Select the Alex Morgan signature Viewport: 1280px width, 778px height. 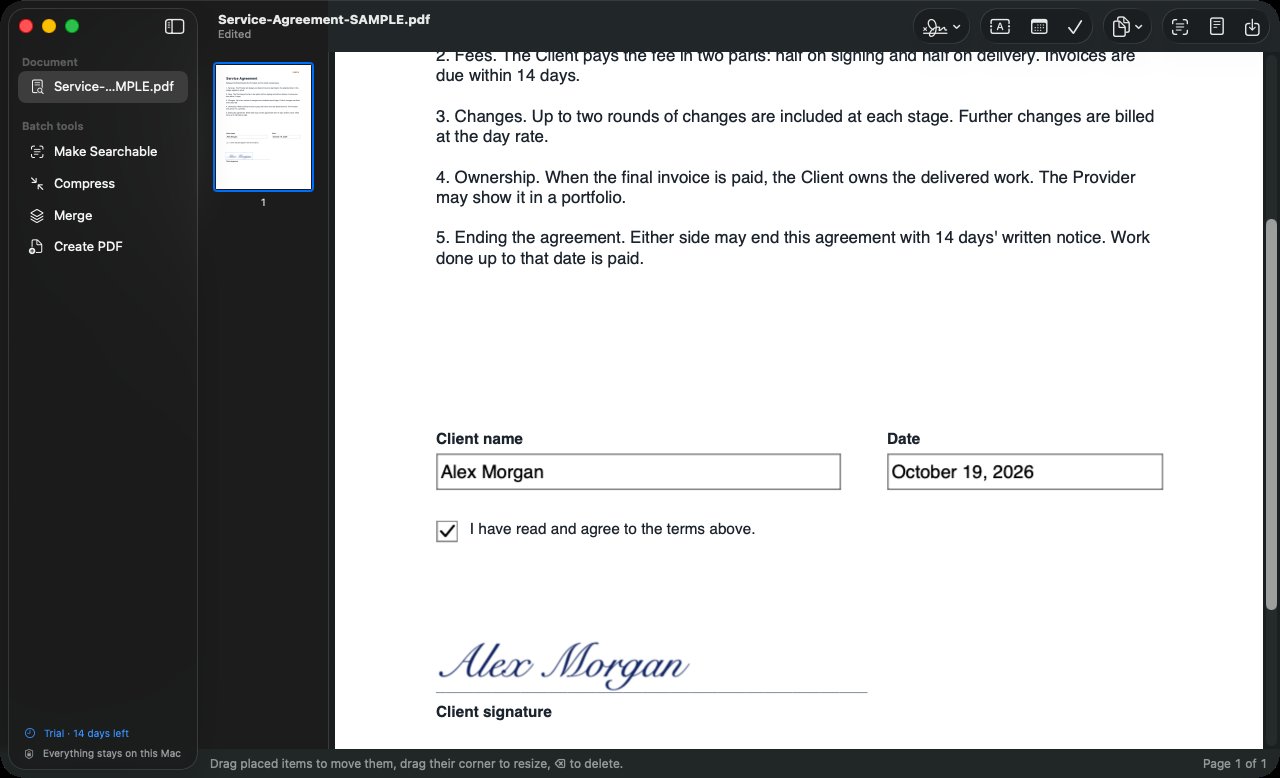(564, 664)
